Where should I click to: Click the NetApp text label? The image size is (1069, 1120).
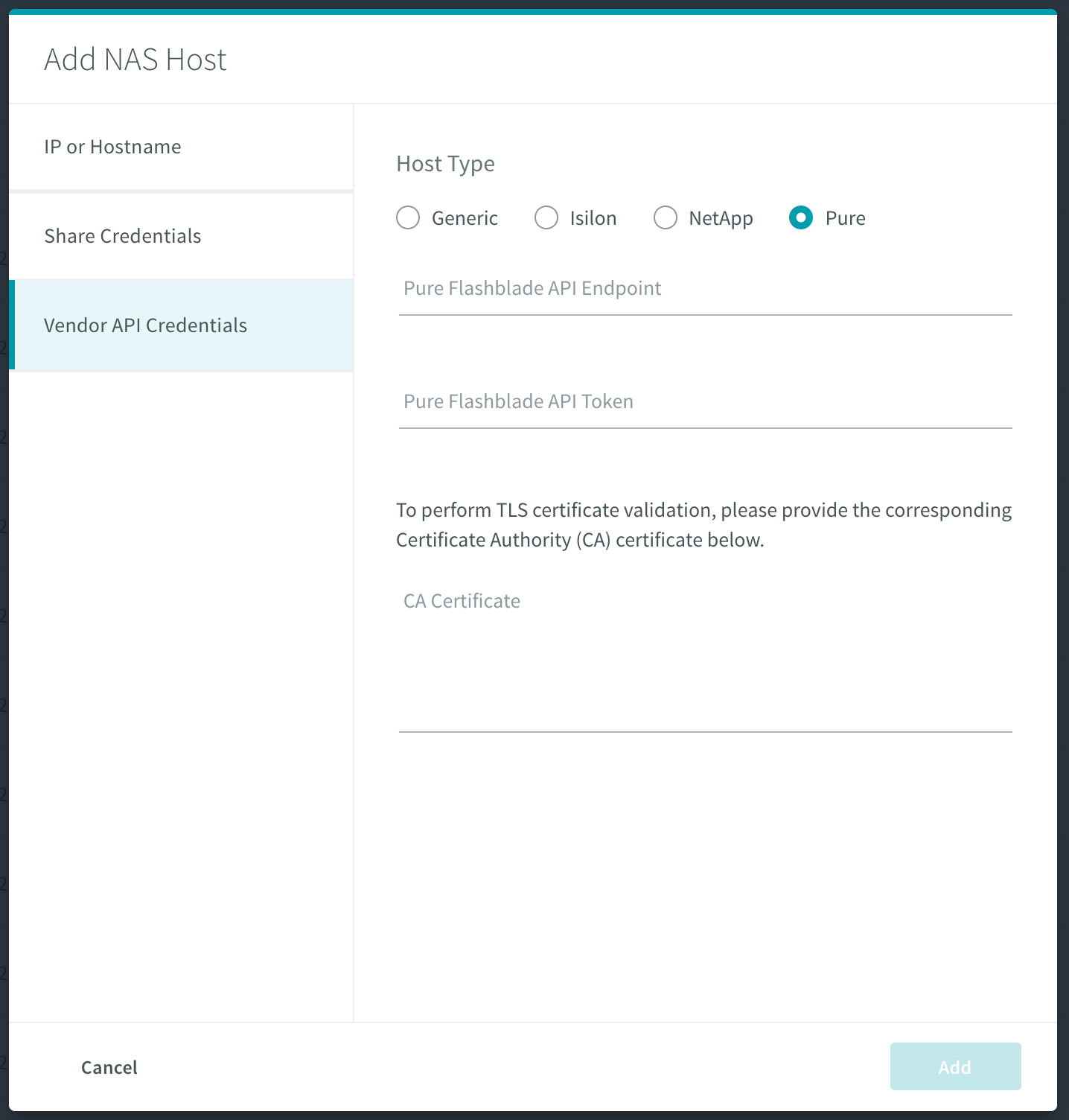pos(721,218)
